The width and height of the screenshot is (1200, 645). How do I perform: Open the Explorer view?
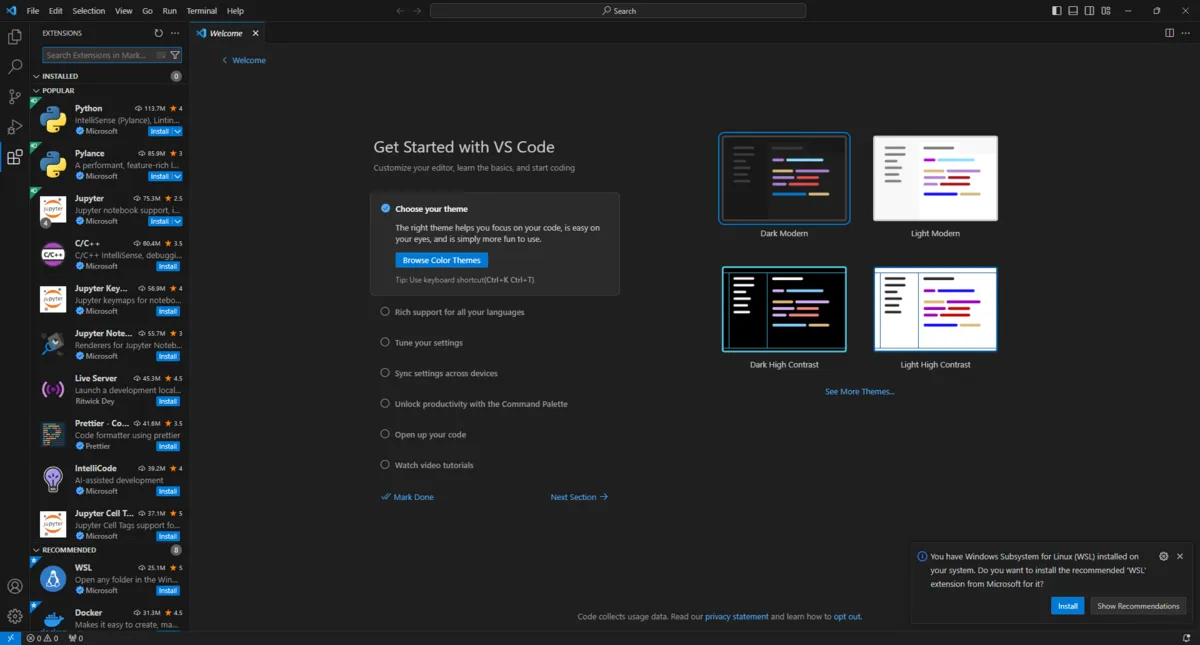[x=14, y=36]
